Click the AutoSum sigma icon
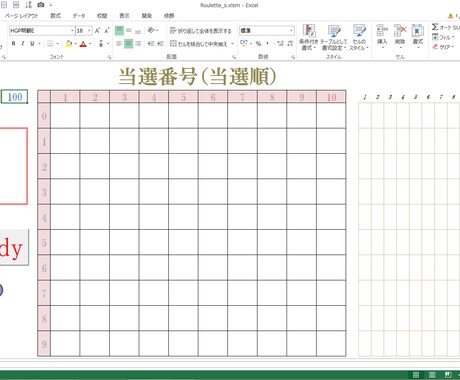The width and height of the screenshot is (460, 380). tap(435, 27)
